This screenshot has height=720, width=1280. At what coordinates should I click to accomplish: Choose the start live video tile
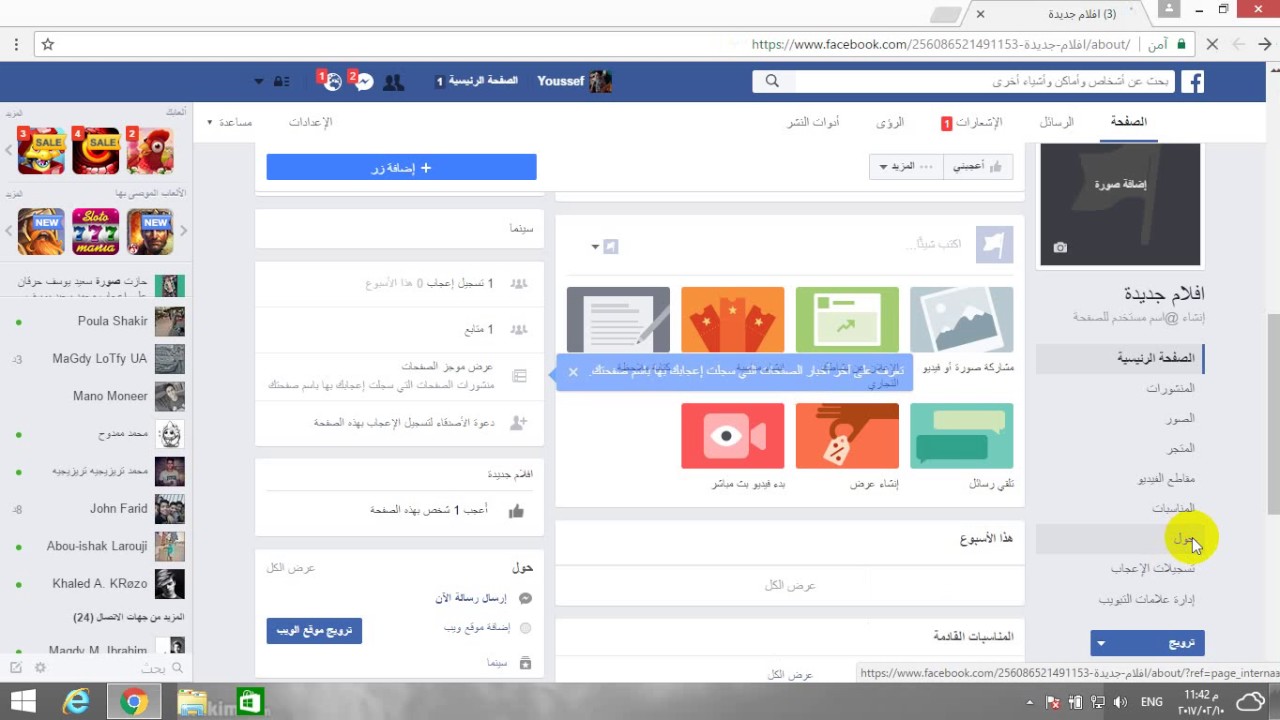[x=732, y=436]
